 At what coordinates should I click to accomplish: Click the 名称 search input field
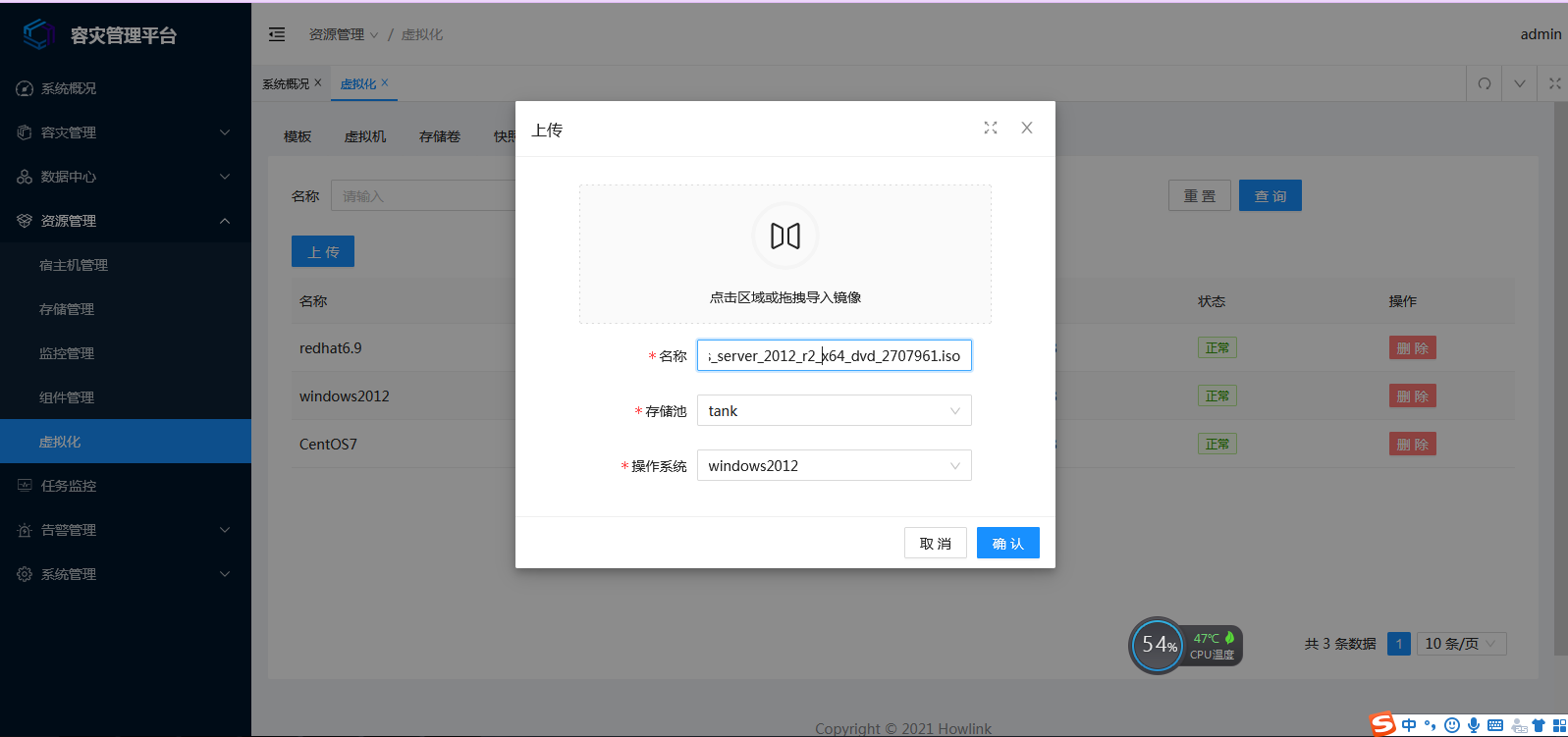423,195
